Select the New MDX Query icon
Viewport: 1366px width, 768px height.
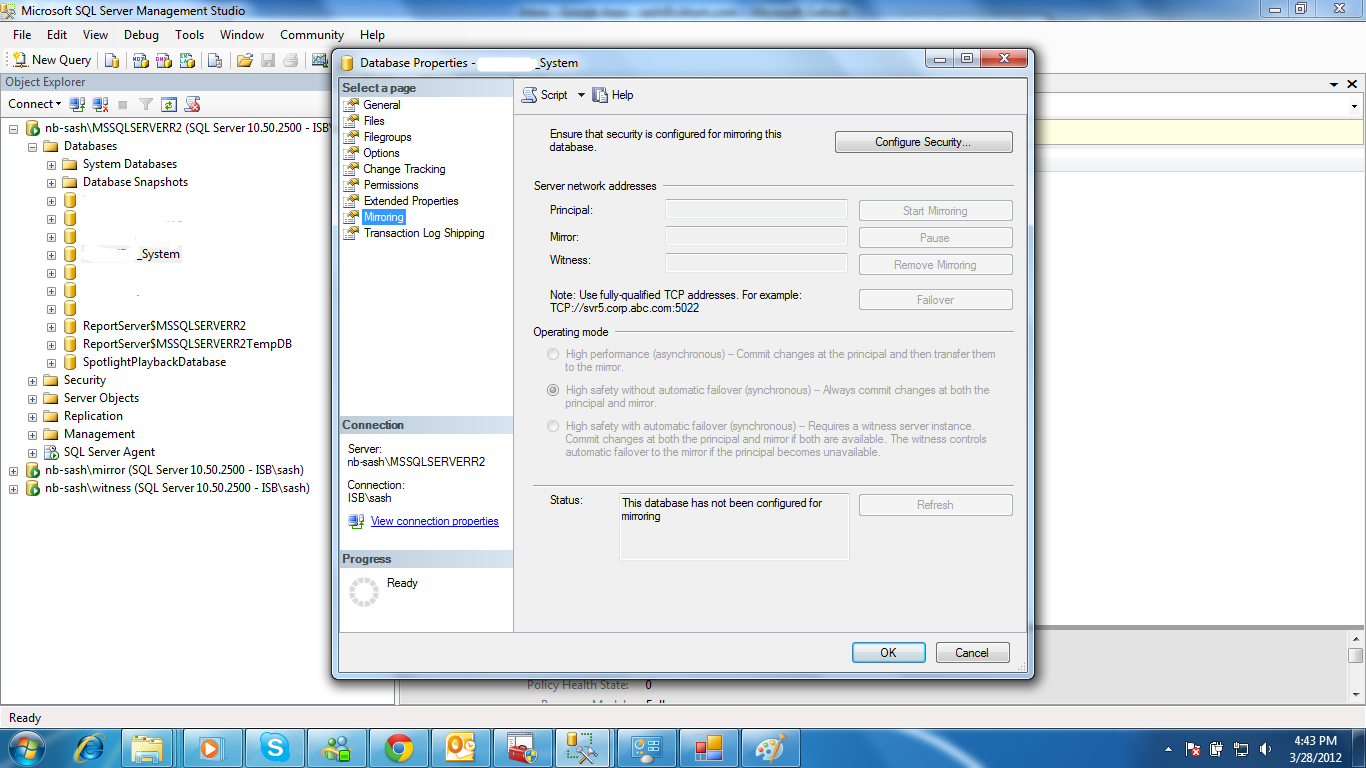140,60
